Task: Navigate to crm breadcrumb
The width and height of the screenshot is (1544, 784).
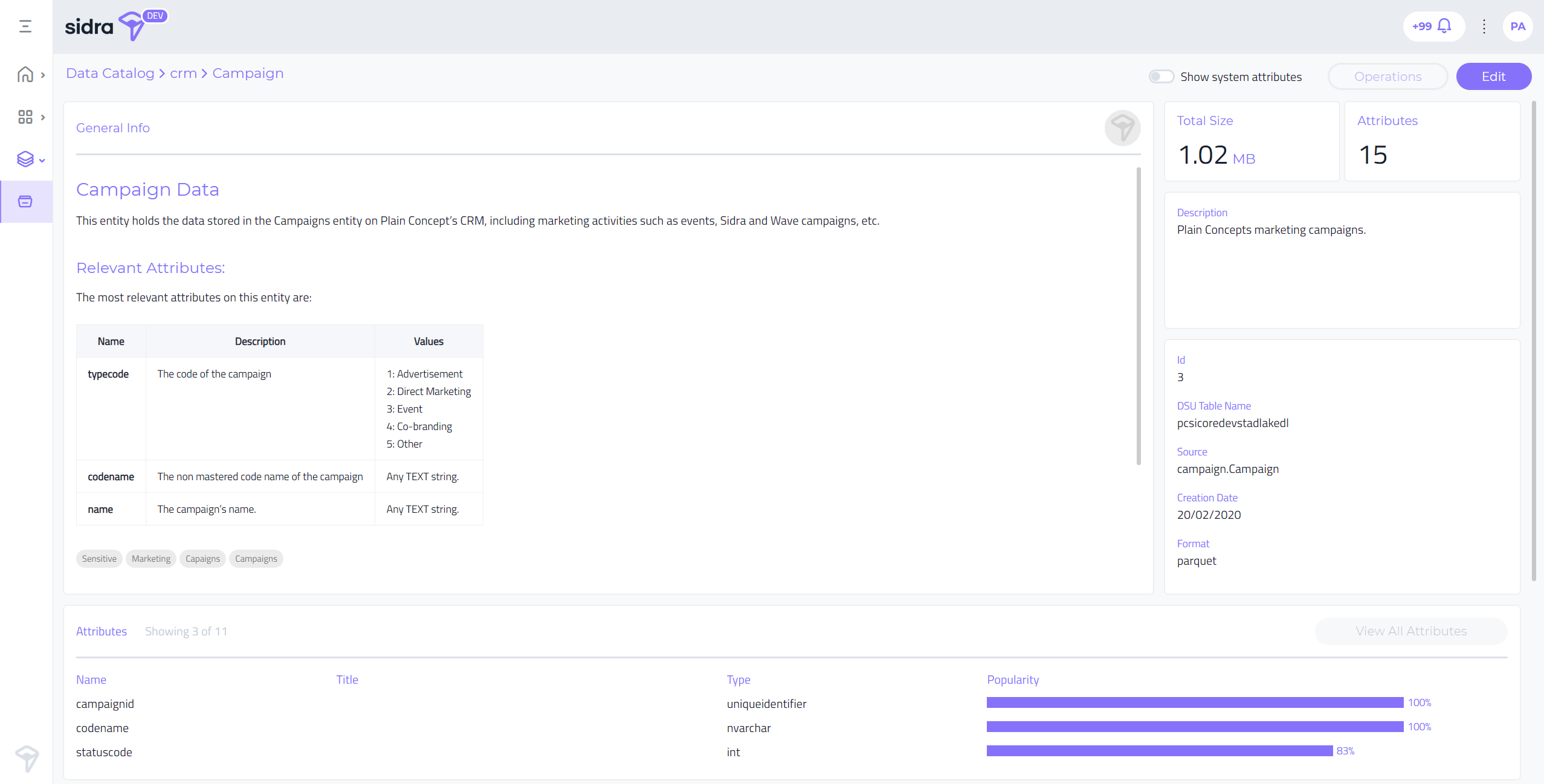Action: point(183,73)
